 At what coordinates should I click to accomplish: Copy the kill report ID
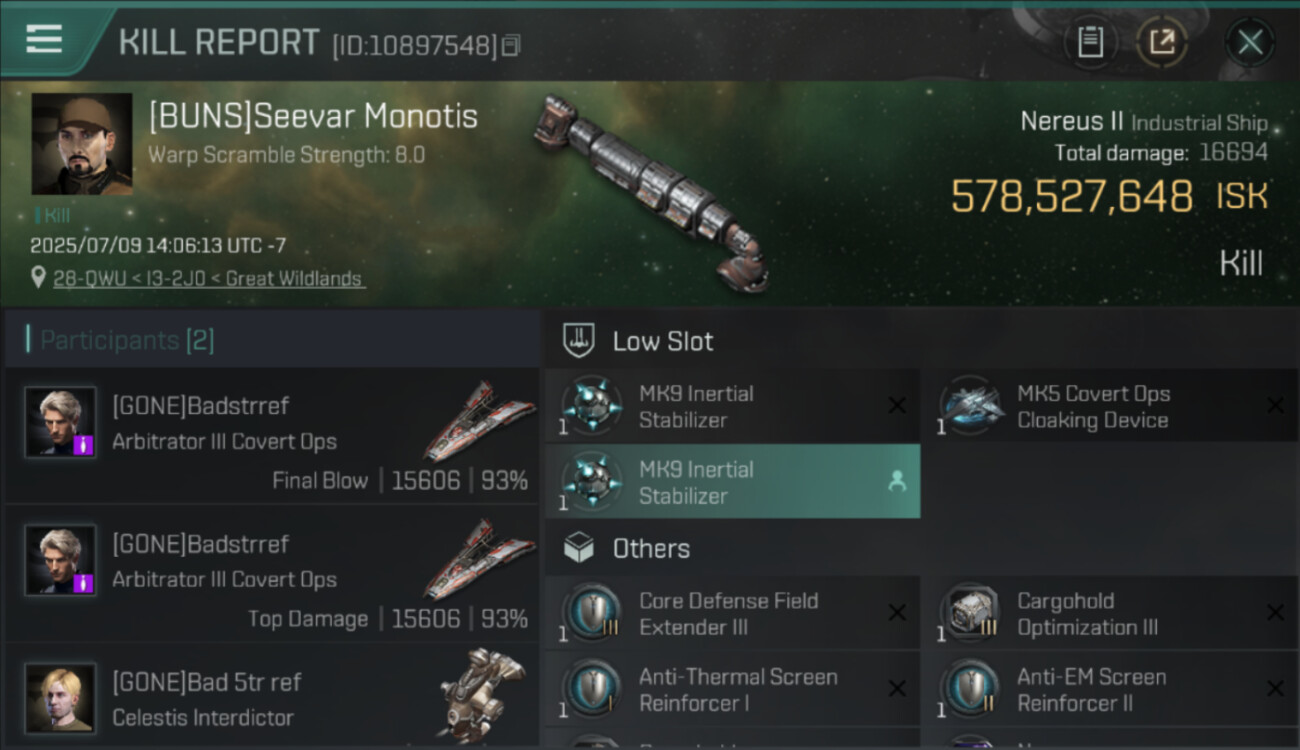click(x=511, y=45)
